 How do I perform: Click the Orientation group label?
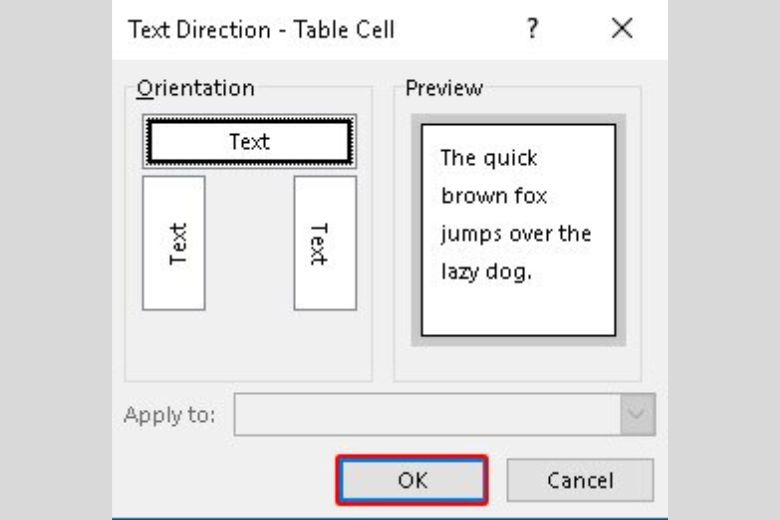tap(195, 89)
